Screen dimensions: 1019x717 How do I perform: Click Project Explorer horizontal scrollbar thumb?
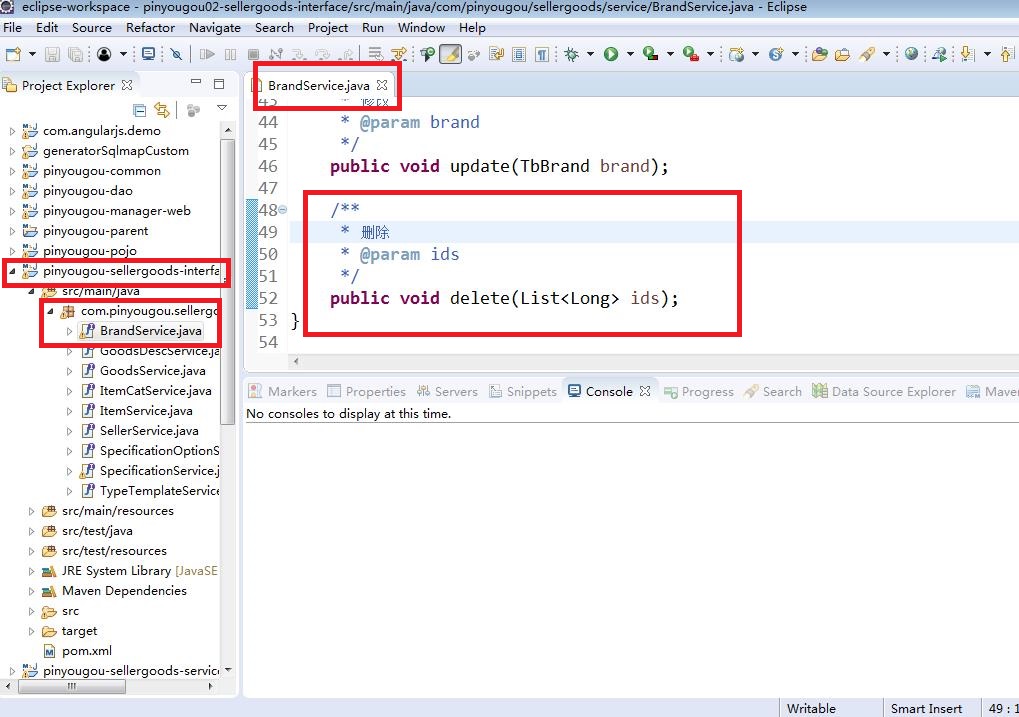click(72, 686)
